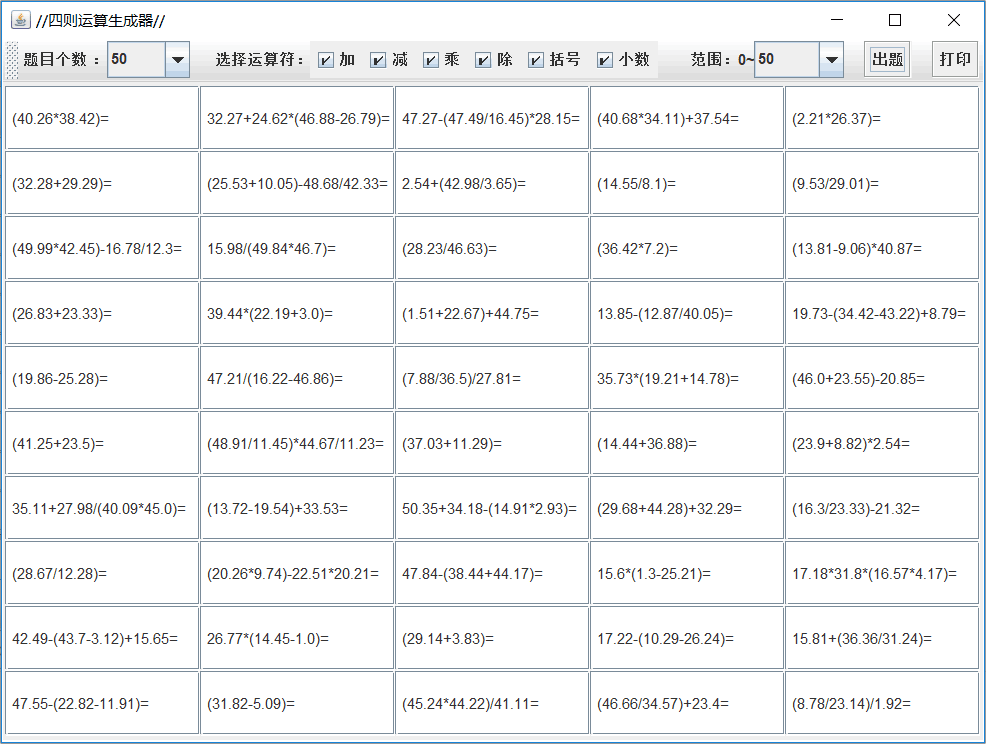Toggle the 加 (addition) checkbox
The height and width of the screenshot is (744, 986).
pos(326,60)
